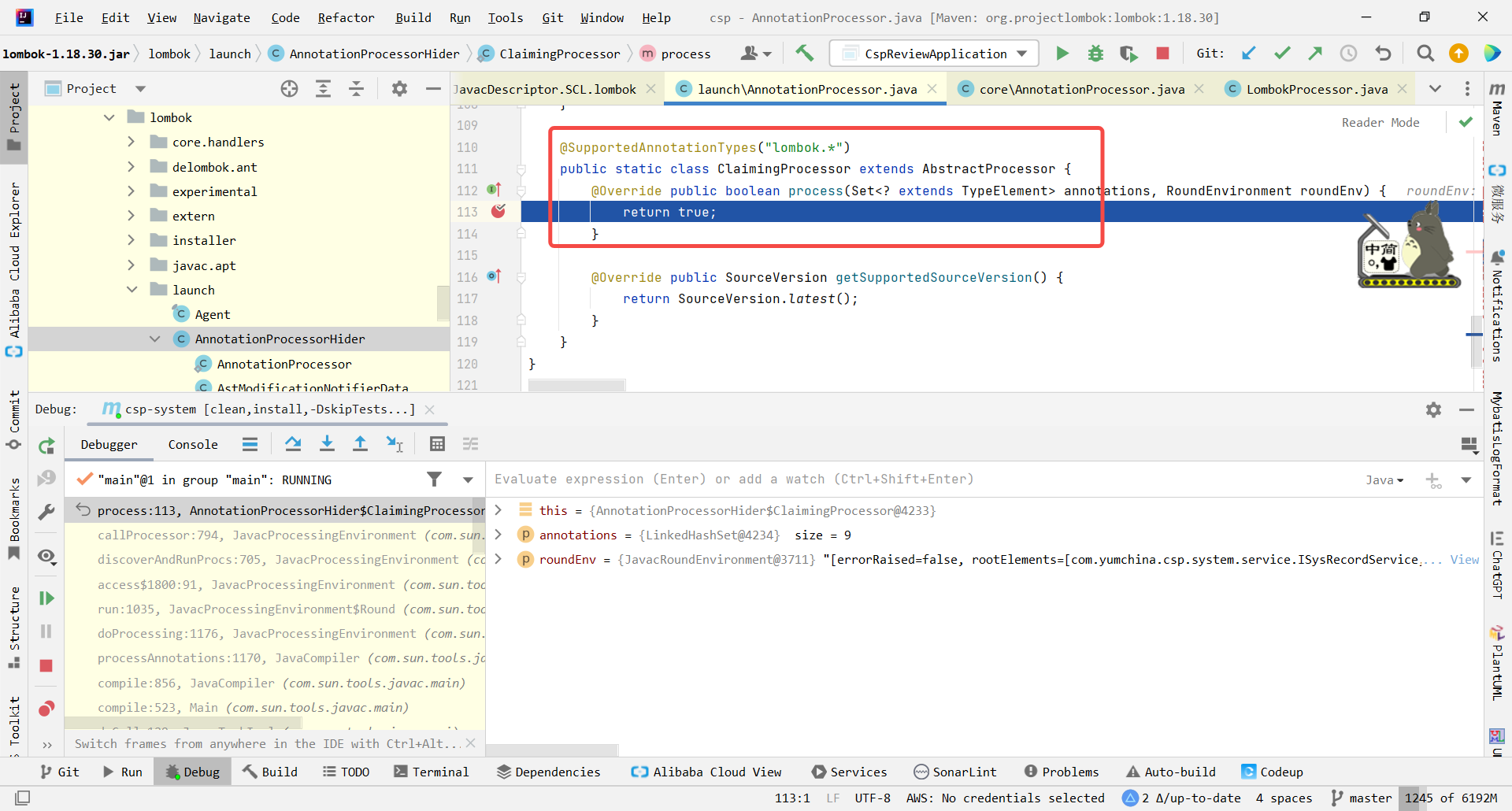Expand the 'this' variable node
This screenshot has width=1512, height=811.
498,510
